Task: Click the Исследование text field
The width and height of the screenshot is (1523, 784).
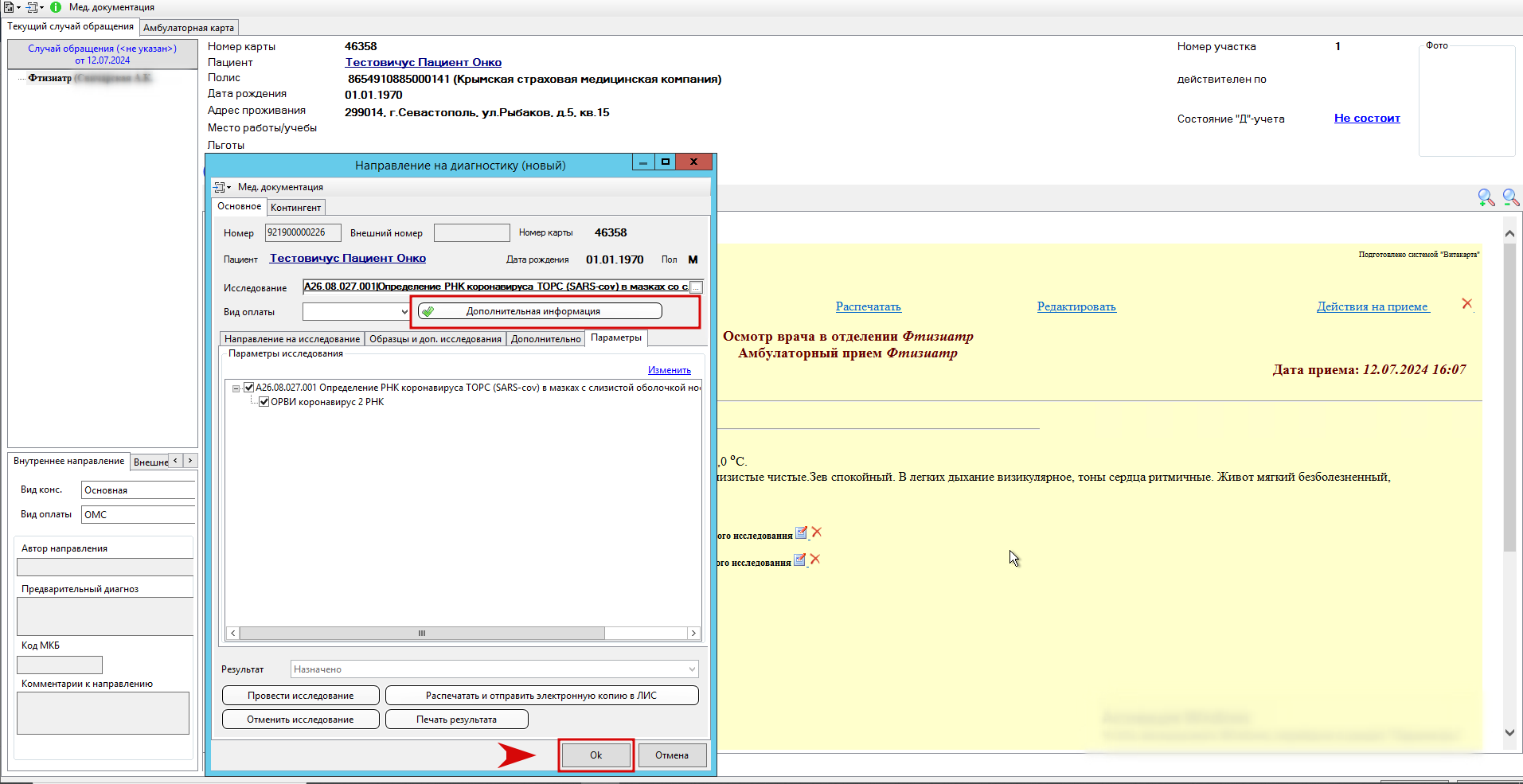Action: tap(495, 287)
